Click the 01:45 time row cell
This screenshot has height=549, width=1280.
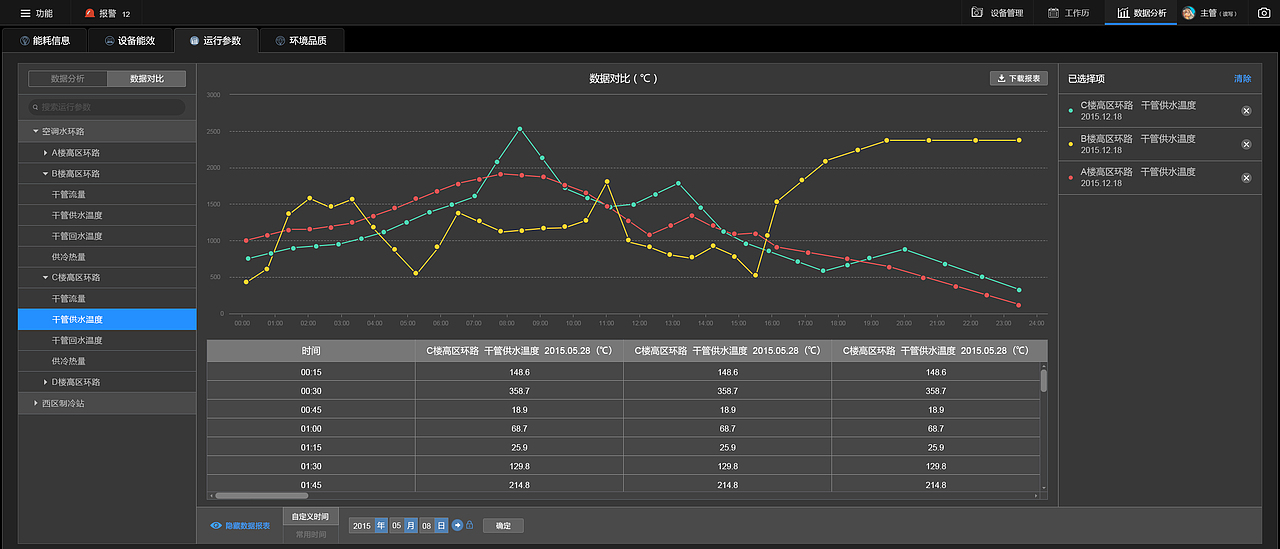[311, 485]
